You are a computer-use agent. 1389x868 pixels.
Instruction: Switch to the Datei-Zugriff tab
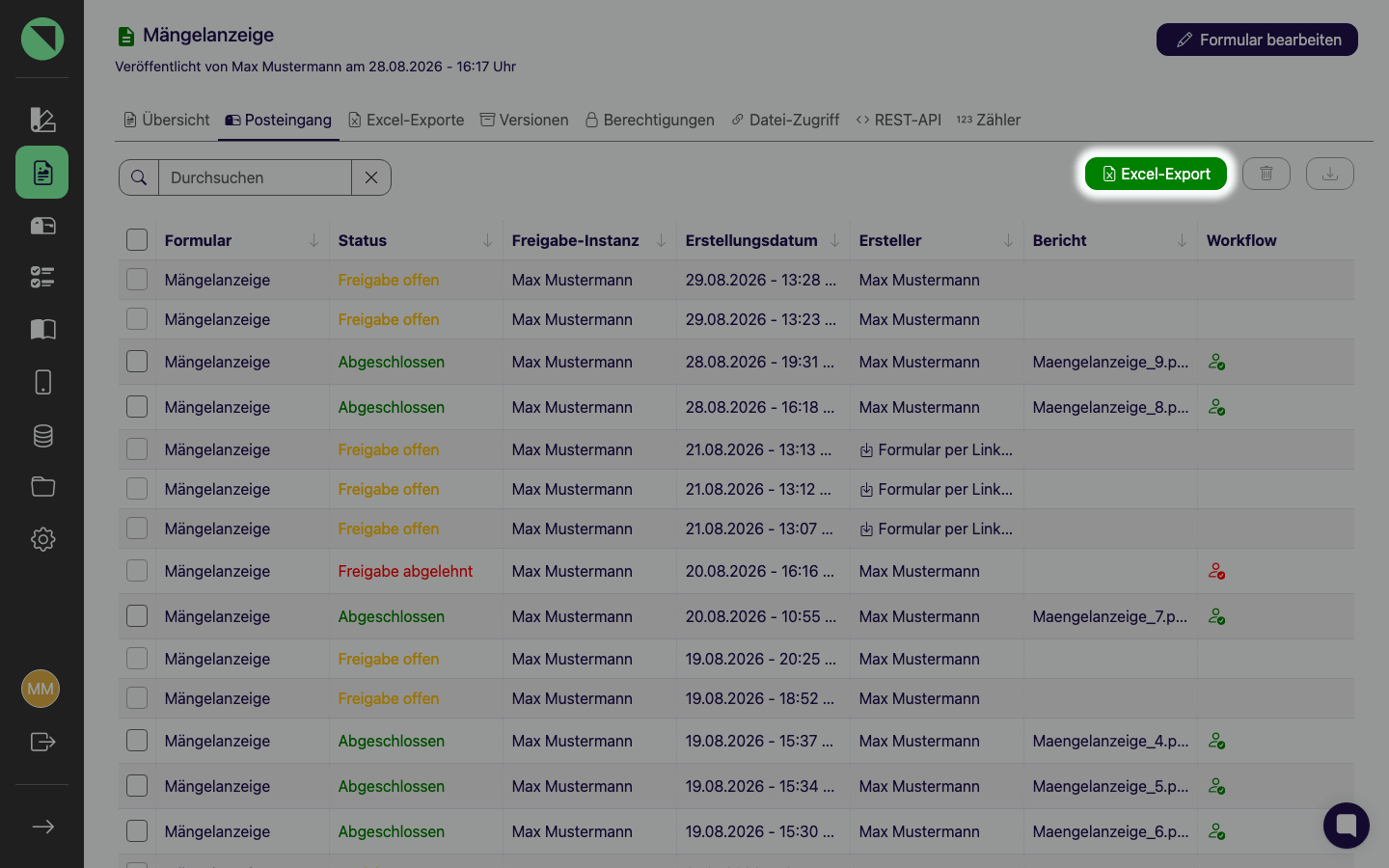[785, 120]
